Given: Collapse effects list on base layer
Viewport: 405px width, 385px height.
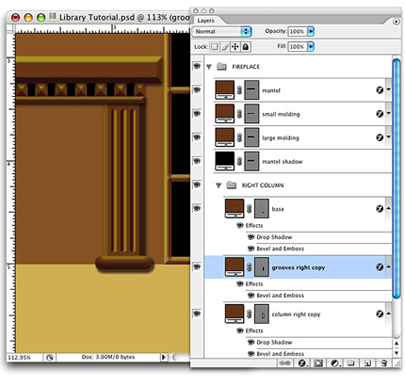Looking at the screenshot, I should click(388, 208).
